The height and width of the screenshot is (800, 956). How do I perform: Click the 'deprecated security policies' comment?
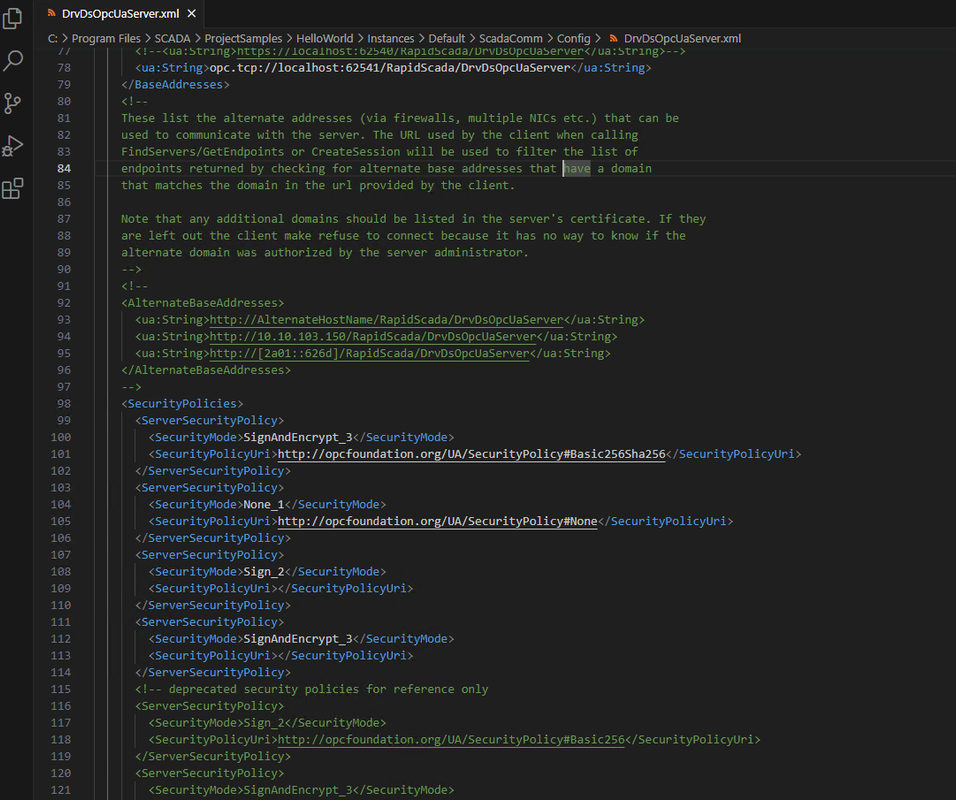(x=312, y=689)
